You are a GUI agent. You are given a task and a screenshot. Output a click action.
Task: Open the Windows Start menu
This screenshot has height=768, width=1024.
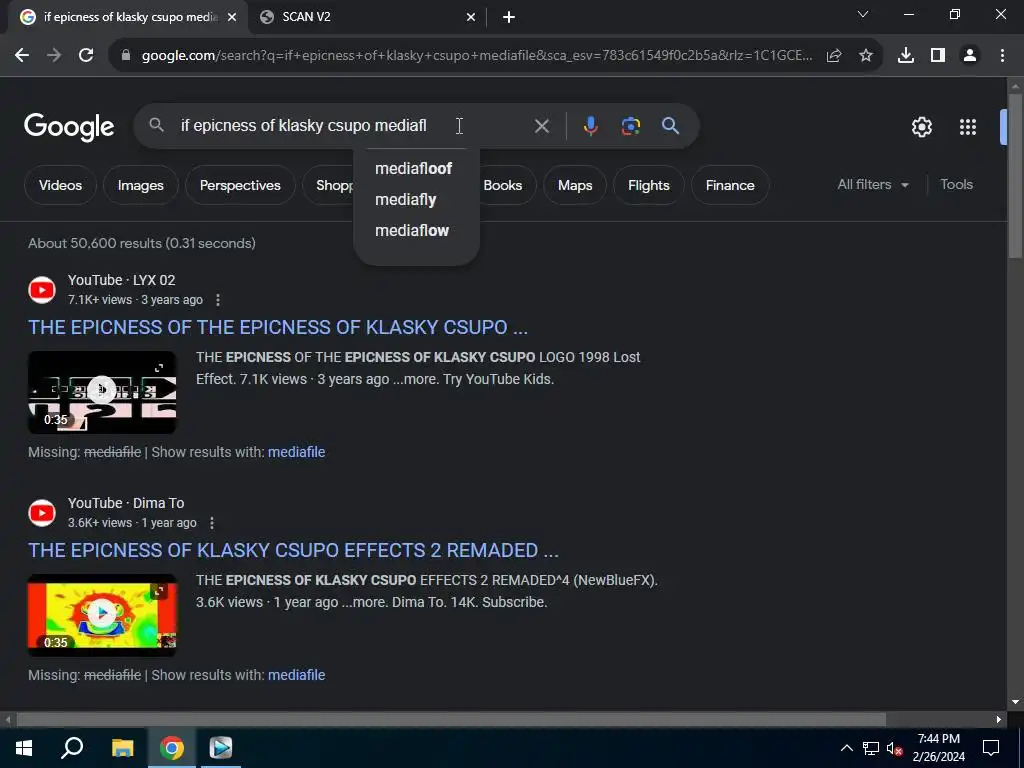(x=24, y=748)
